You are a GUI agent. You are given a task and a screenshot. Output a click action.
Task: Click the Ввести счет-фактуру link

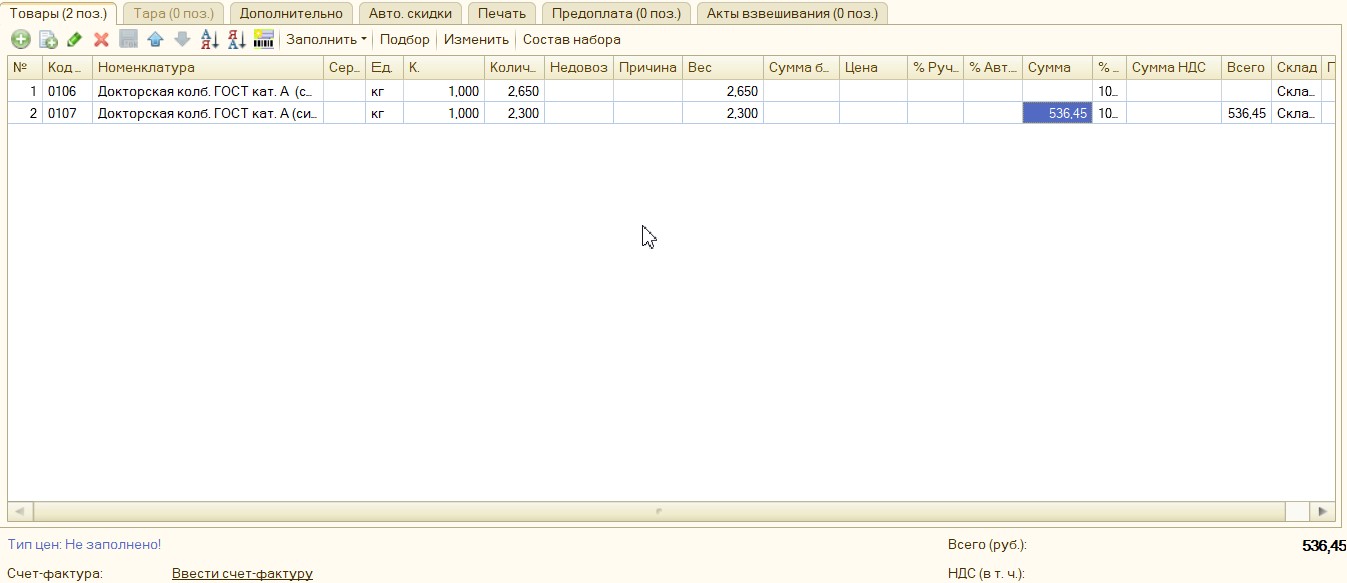(x=242, y=574)
